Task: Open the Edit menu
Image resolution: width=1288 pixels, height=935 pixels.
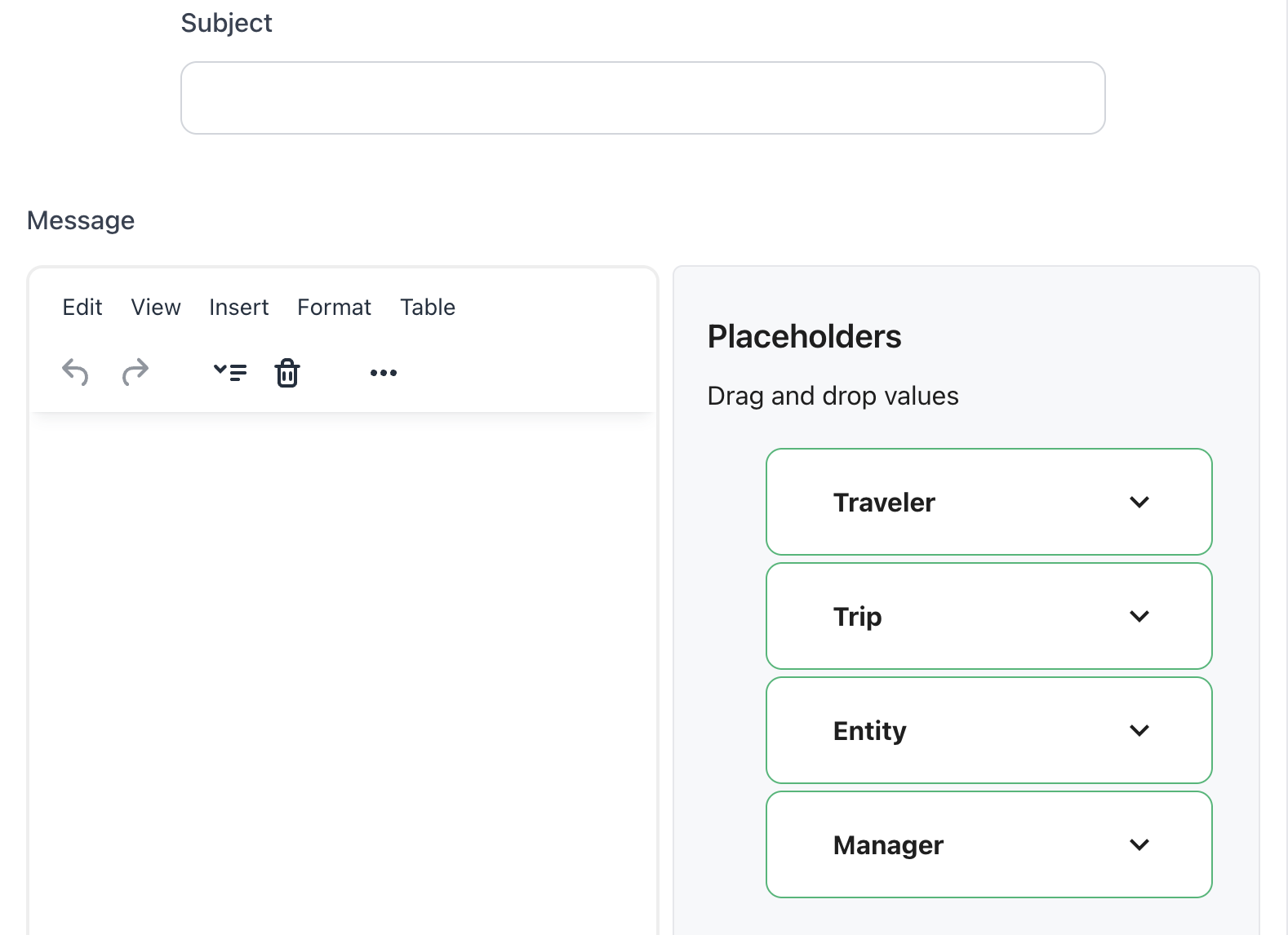Action: pos(82,308)
